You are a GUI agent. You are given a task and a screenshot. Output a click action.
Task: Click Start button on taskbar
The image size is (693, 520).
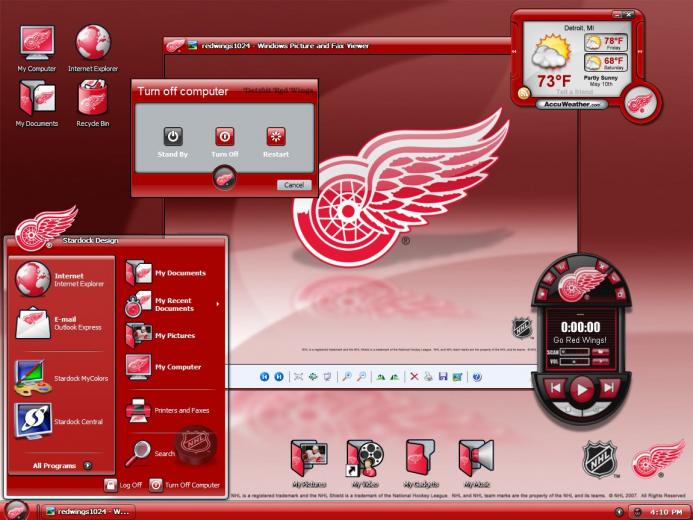[x=16, y=511]
